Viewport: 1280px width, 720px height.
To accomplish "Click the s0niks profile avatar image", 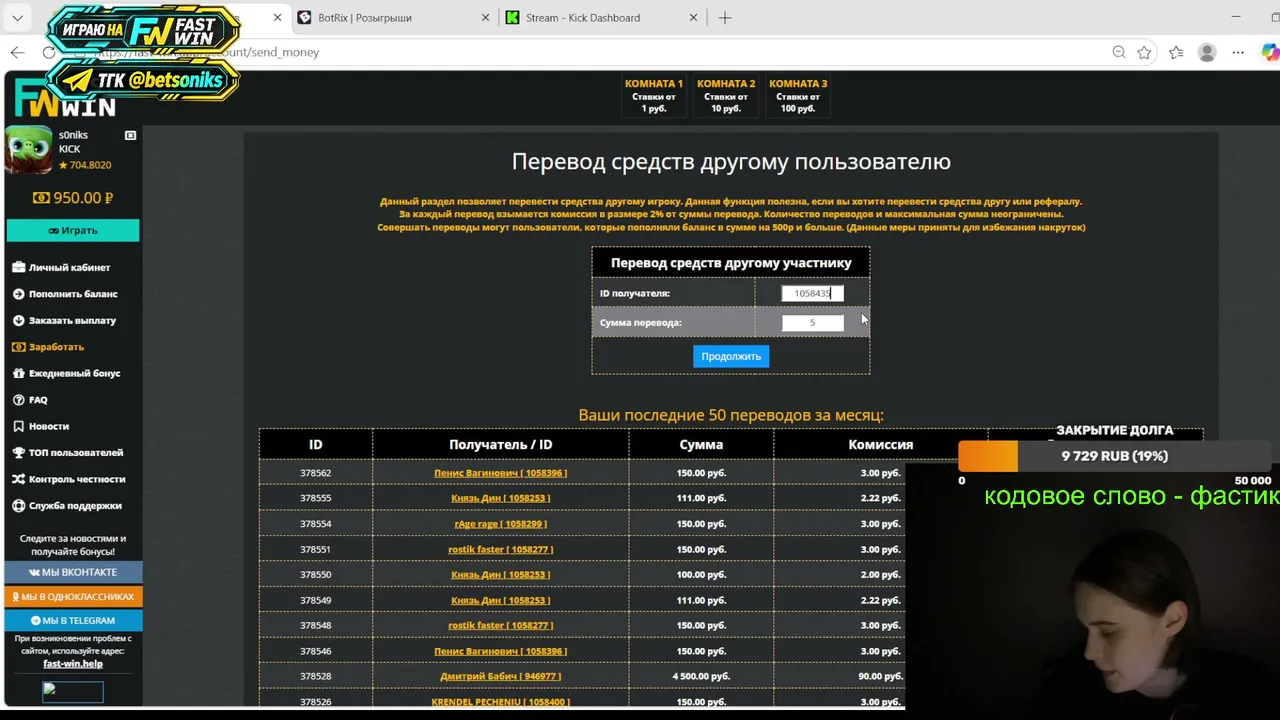I will (x=28, y=150).
